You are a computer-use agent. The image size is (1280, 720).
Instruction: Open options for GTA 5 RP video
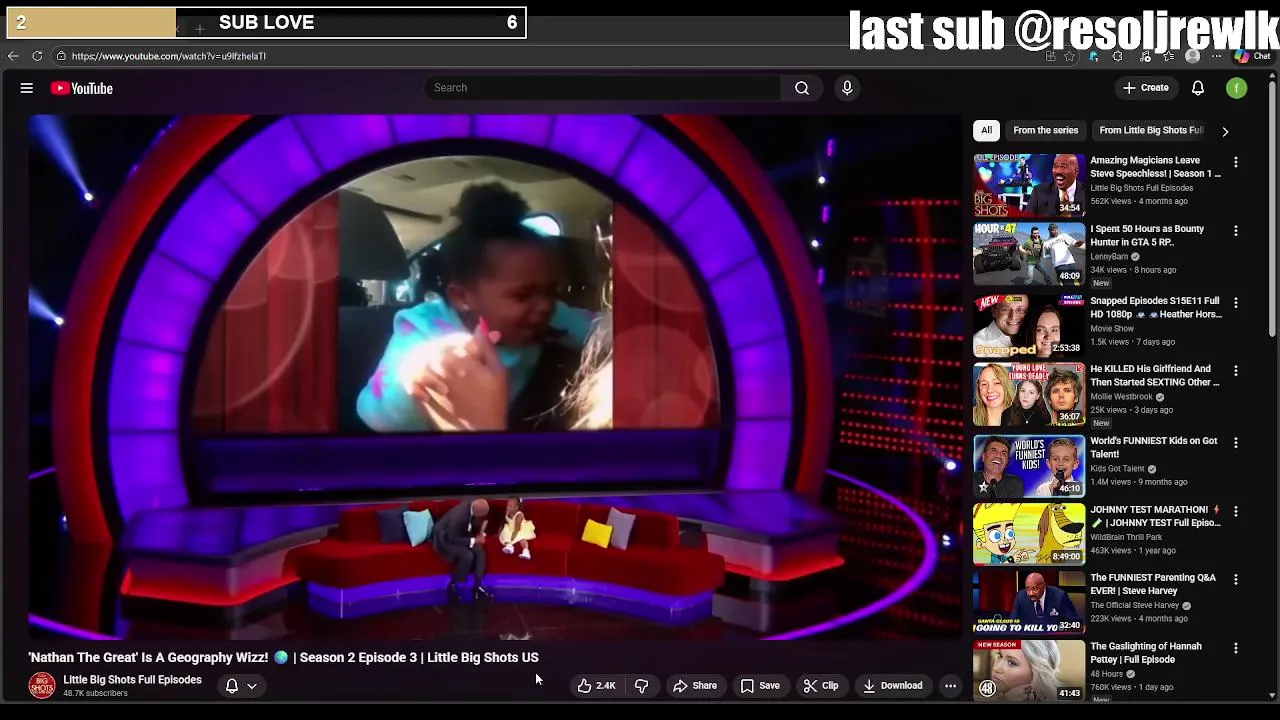1236,231
